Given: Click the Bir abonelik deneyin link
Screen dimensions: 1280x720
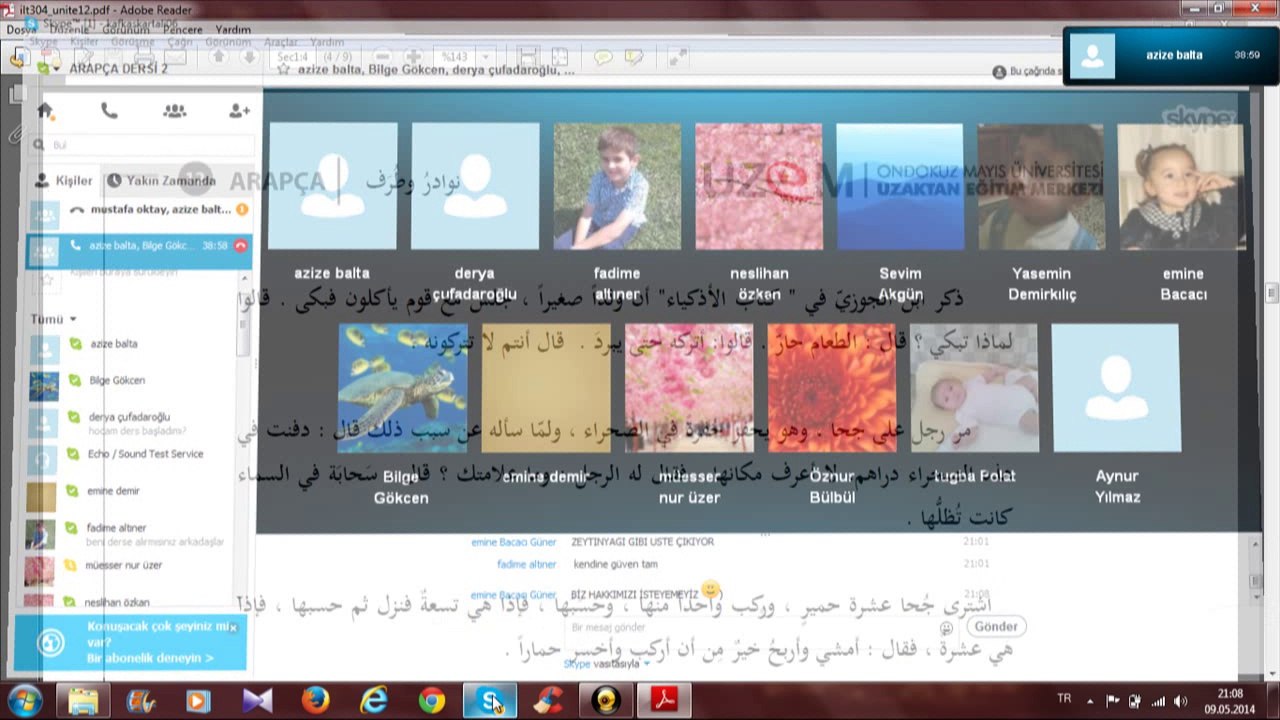Looking at the screenshot, I should point(150,658).
